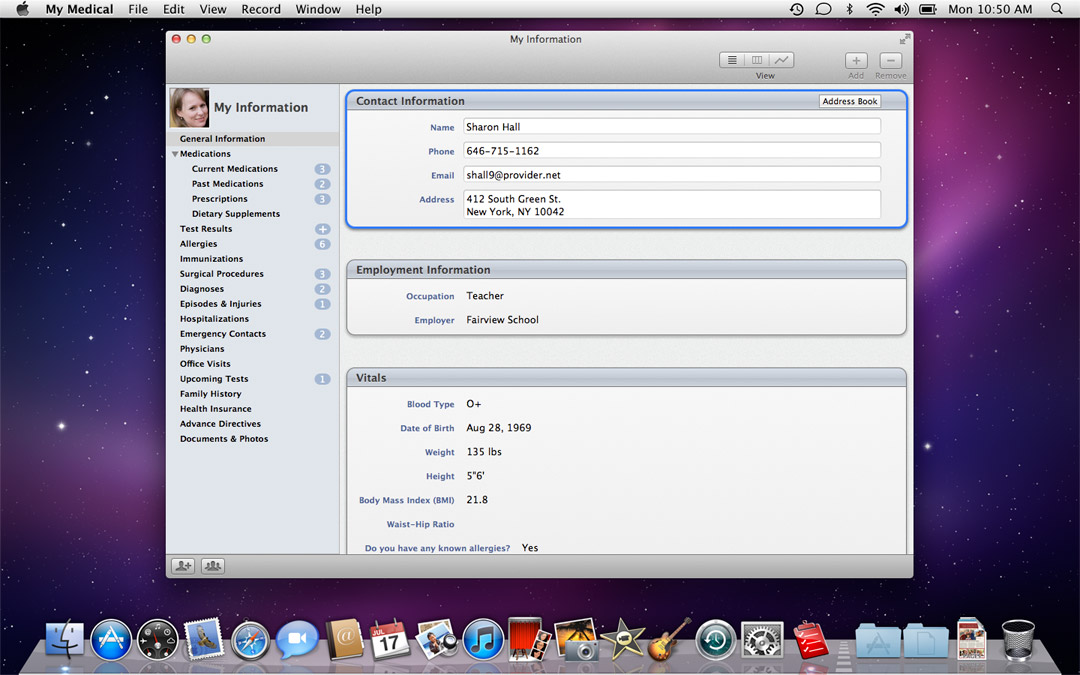Select Emergency Contacts in sidebar
Screen dimensions: 1080x675
(222, 334)
